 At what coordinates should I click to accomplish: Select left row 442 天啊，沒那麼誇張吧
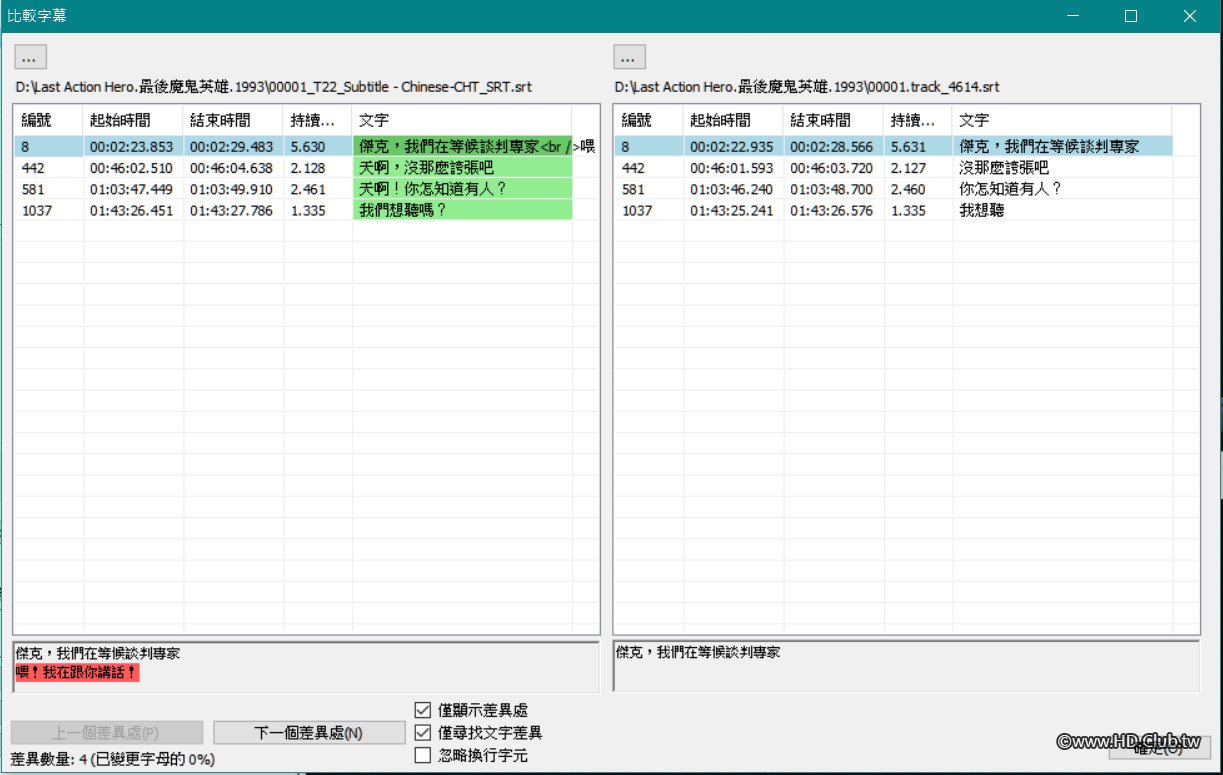tap(293, 168)
